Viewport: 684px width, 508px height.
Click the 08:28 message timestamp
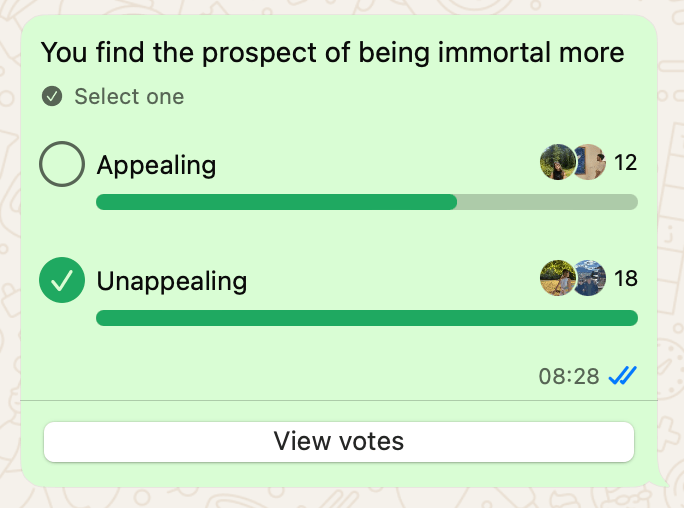pos(569,377)
